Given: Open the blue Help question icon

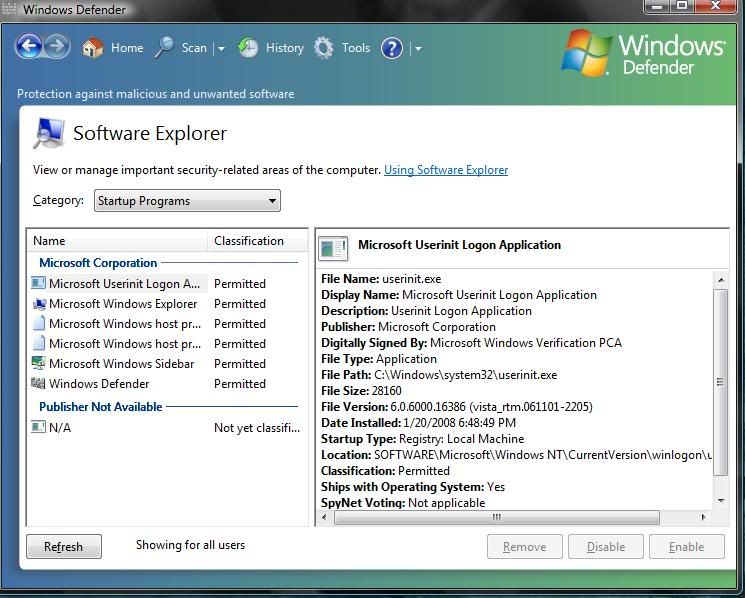Looking at the screenshot, I should click(x=392, y=48).
